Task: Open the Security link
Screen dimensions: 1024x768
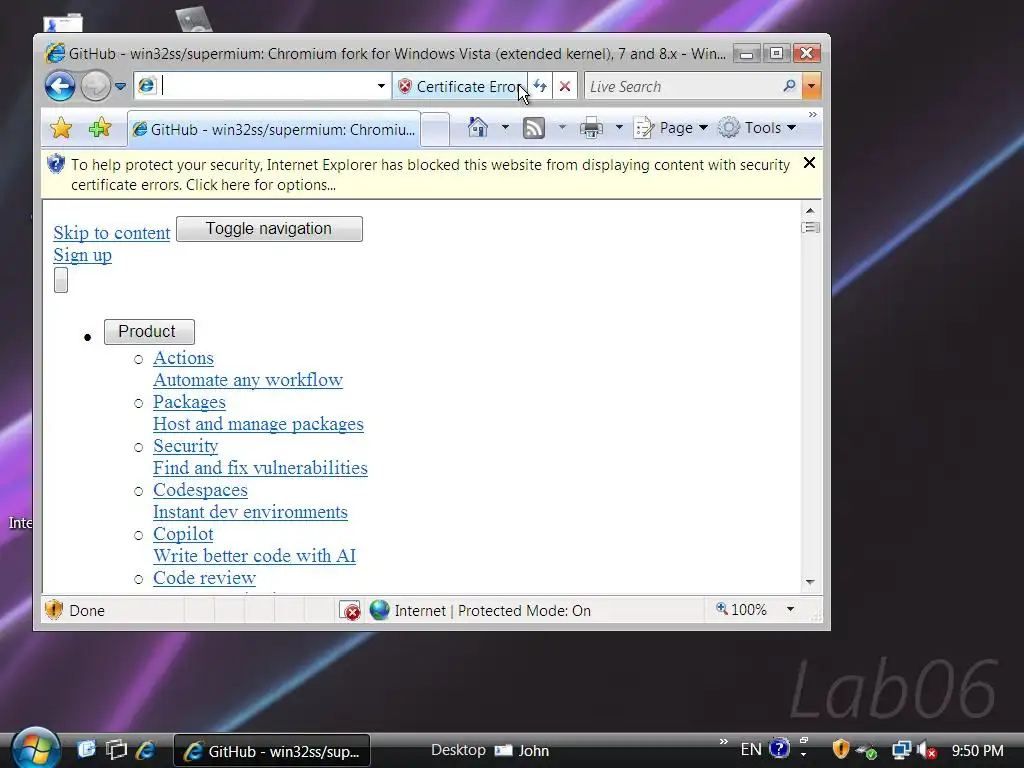Action: tap(185, 445)
